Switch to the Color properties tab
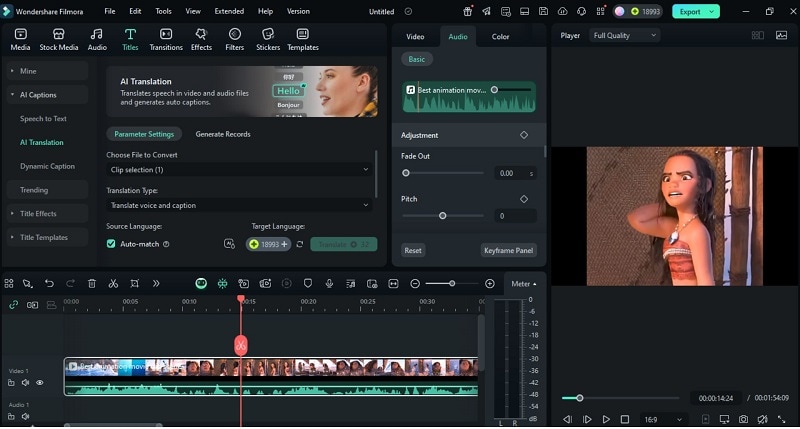 pyautogui.click(x=500, y=37)
